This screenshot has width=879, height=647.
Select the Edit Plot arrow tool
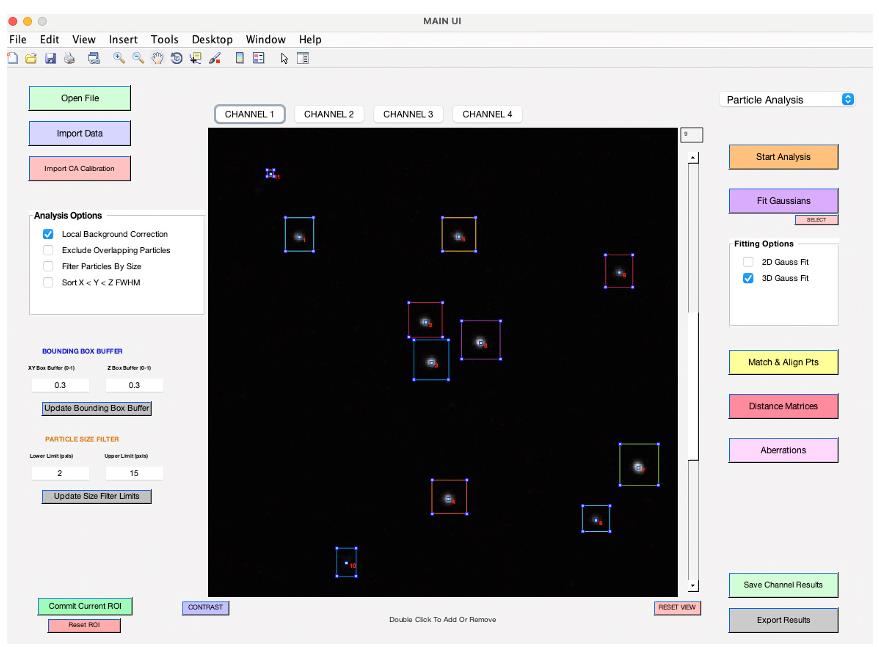point(284,58)
